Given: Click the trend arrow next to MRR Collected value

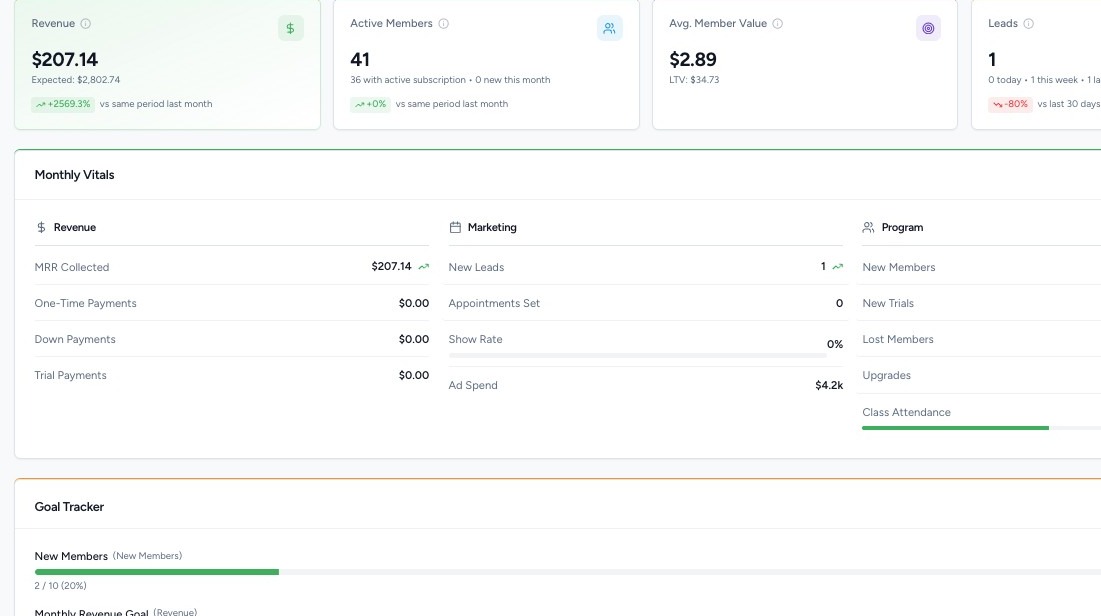Looking at the screenshot, I should 423,267.
